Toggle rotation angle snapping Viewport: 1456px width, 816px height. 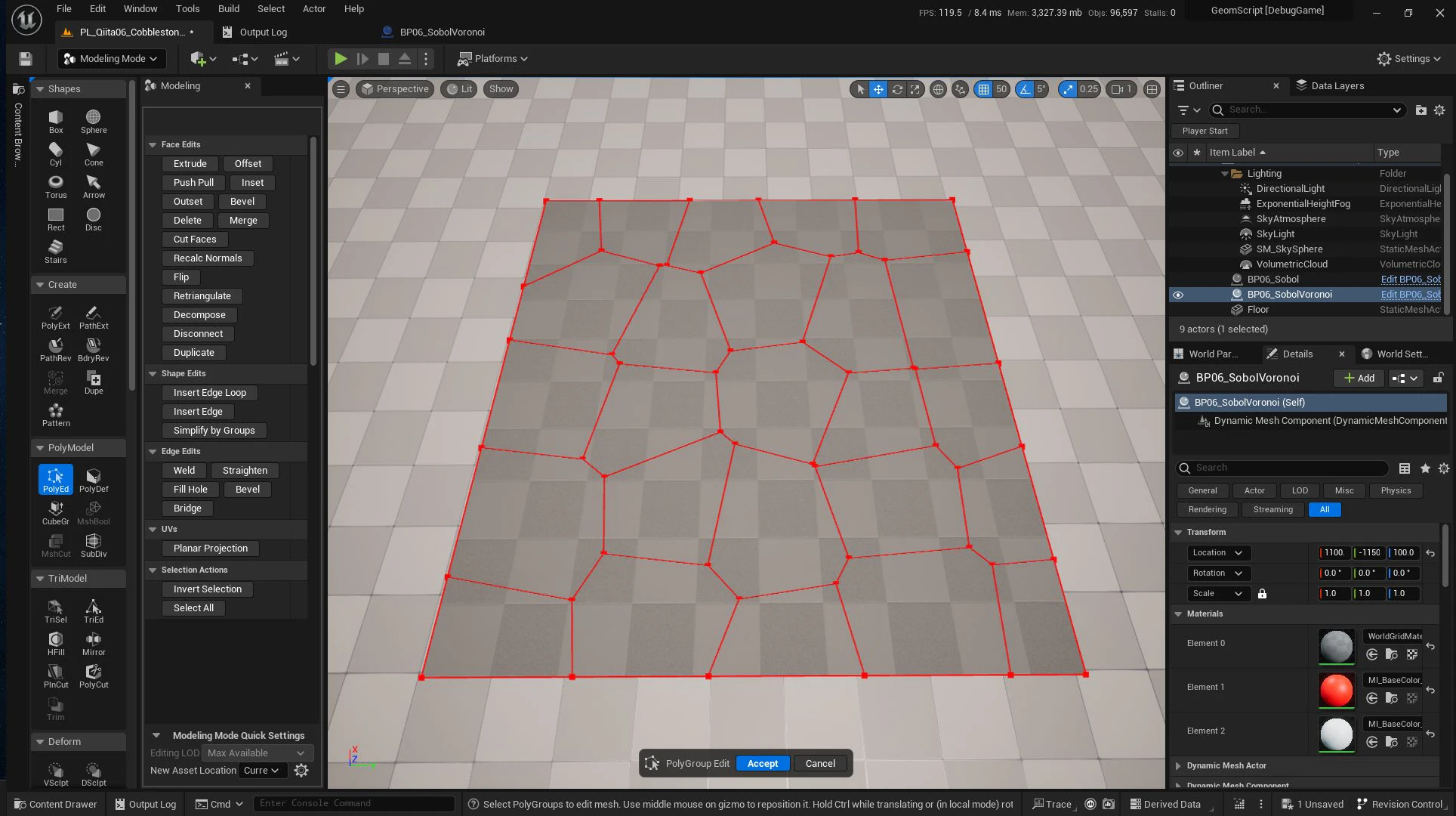pos(1025,89)
